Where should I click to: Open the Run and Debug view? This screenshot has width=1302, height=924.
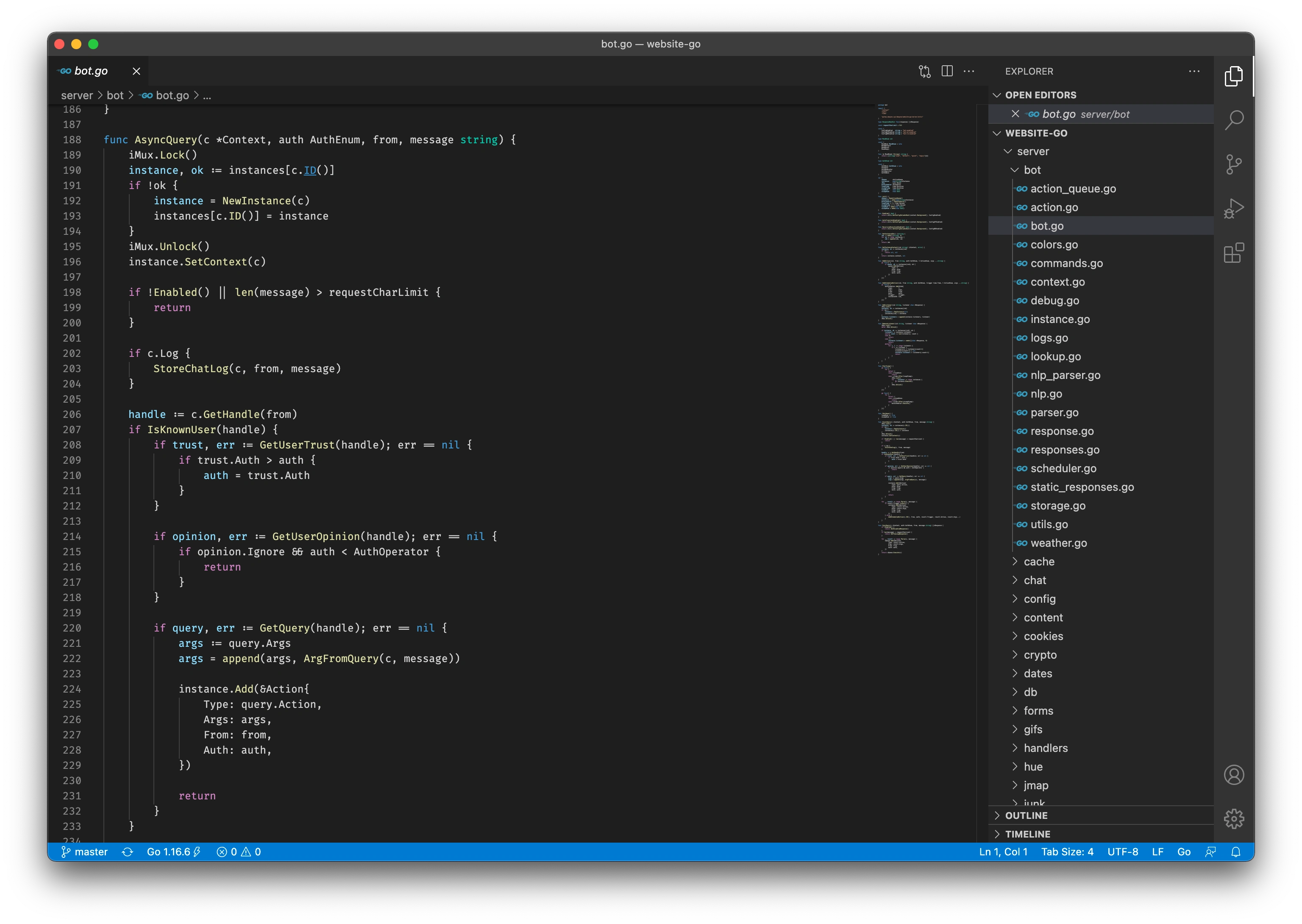(1233, 208)
